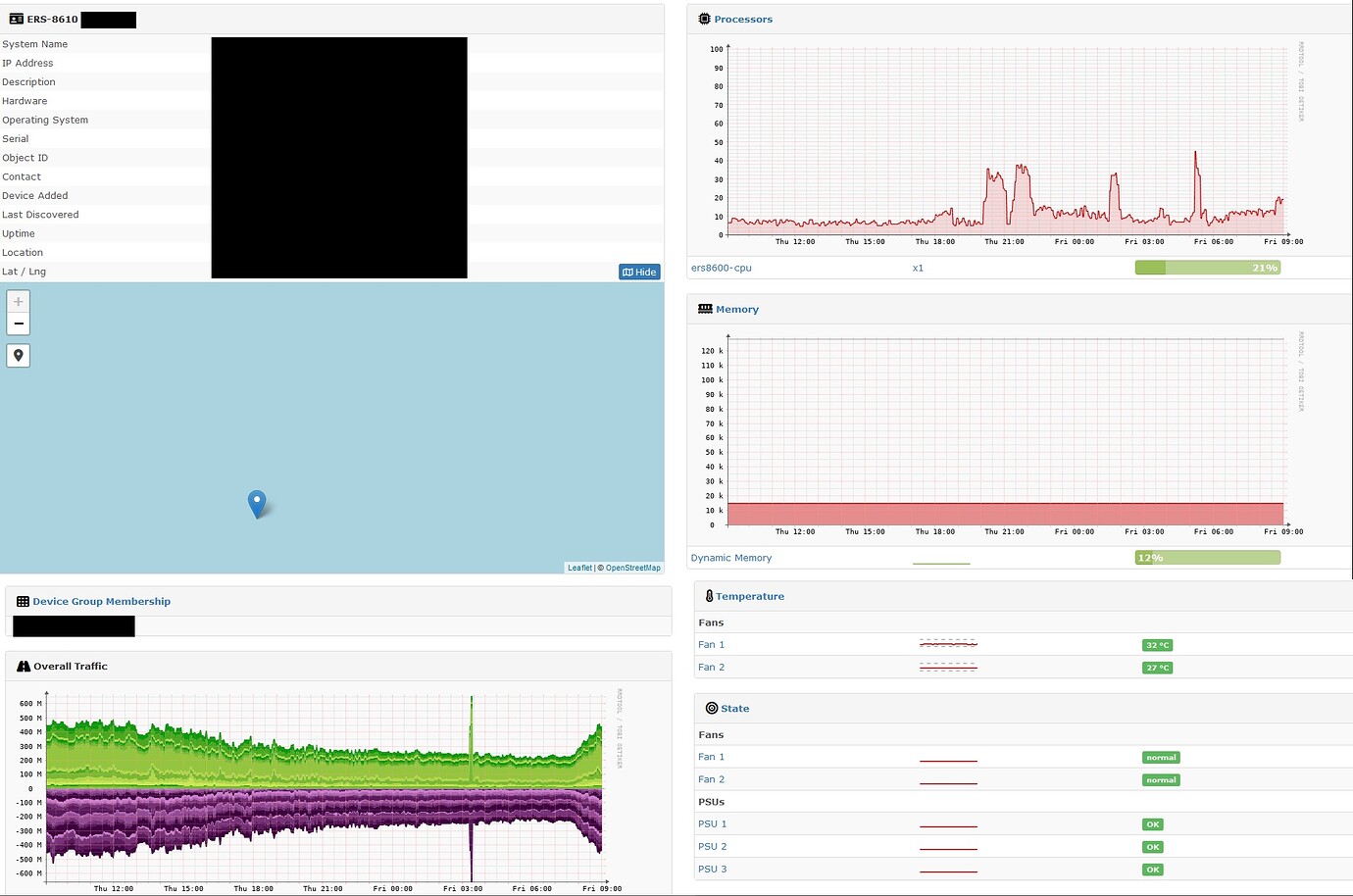Click the ERS-8610 device card icon
The height and width of the screenshot is (896, 1353).
(16, 19)
